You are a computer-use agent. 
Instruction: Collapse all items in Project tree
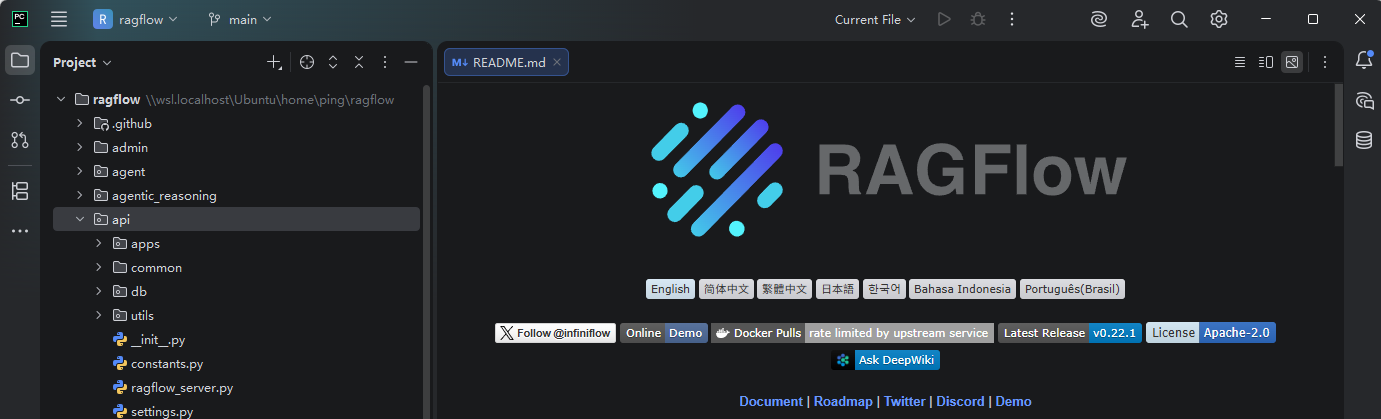[x=359, y=62]
